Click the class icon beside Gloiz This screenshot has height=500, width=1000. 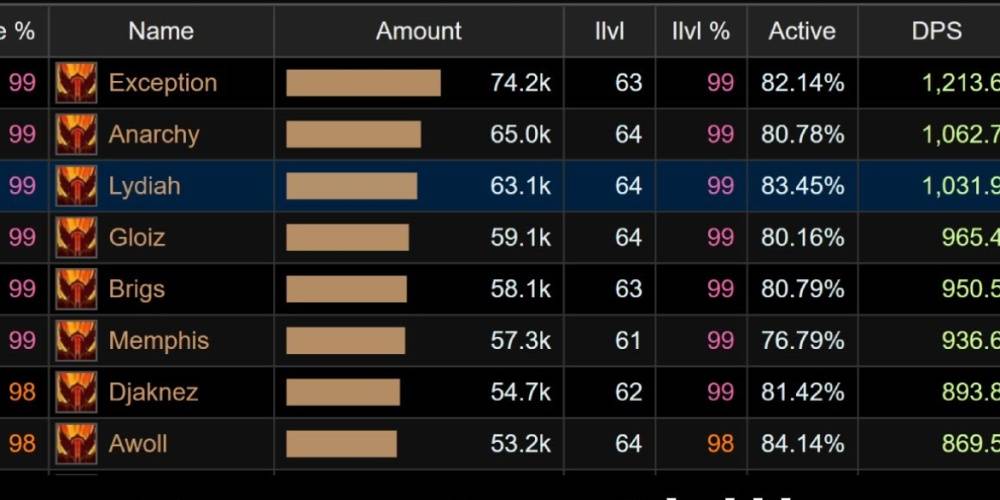76,238
